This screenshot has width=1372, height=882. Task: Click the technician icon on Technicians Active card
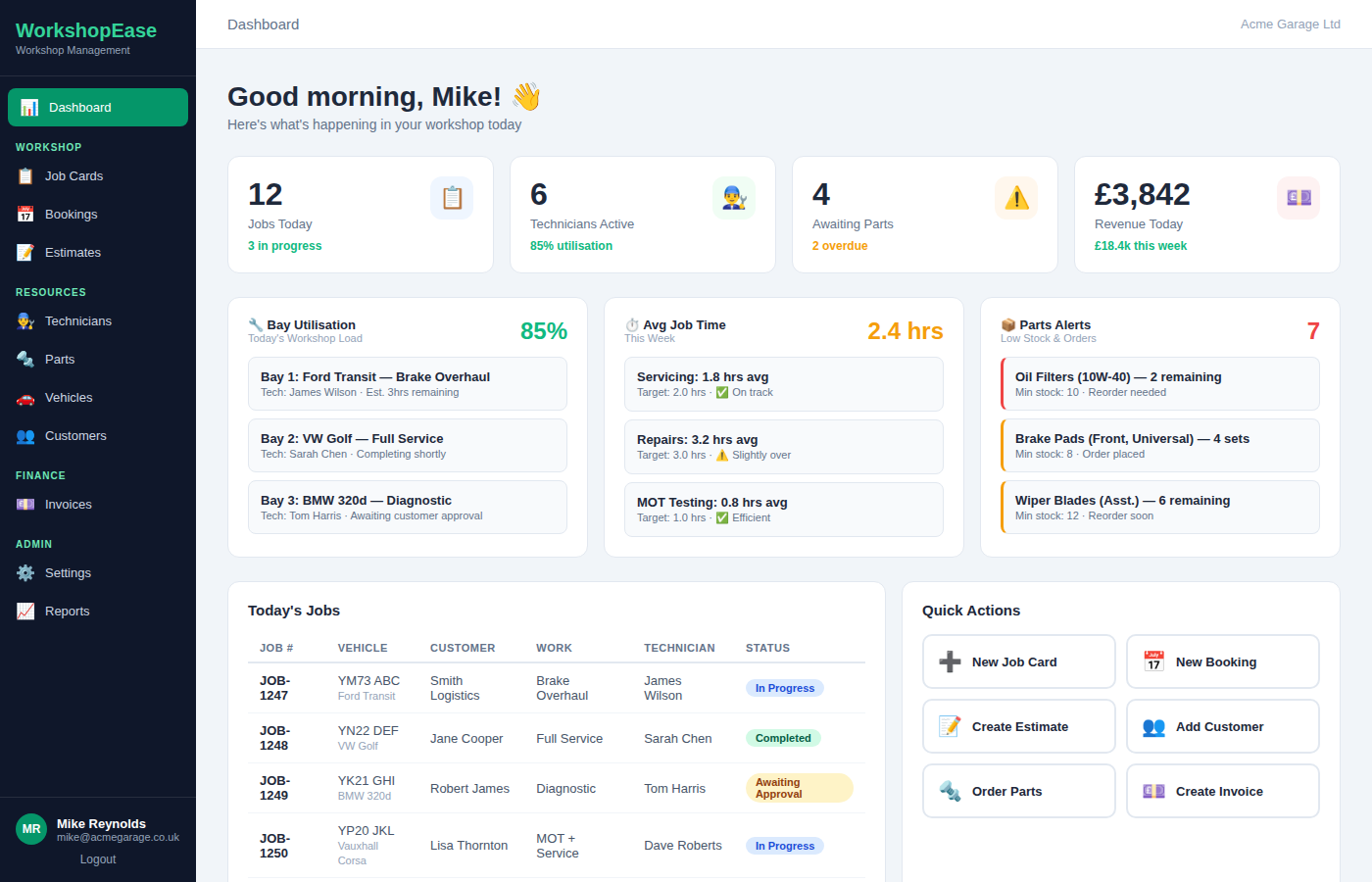click(734, 198)
